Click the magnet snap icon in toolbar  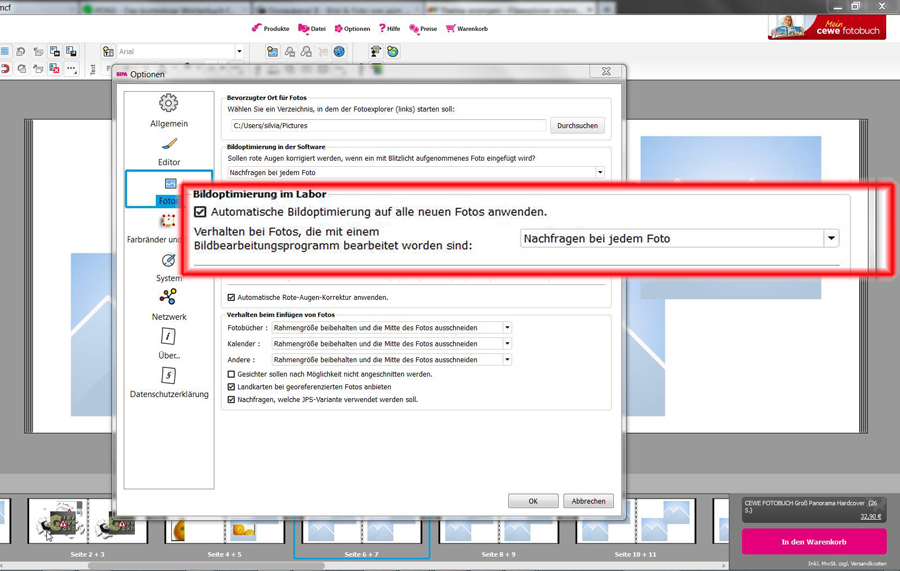click(5, 69)
